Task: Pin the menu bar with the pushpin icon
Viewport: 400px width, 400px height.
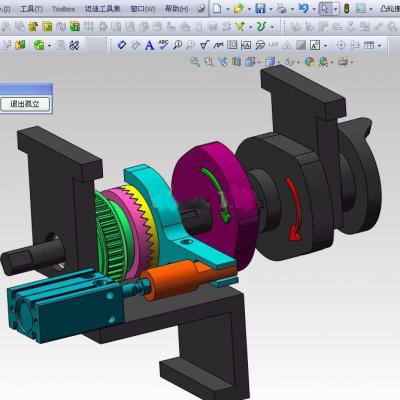Action: tap(201, 9)
